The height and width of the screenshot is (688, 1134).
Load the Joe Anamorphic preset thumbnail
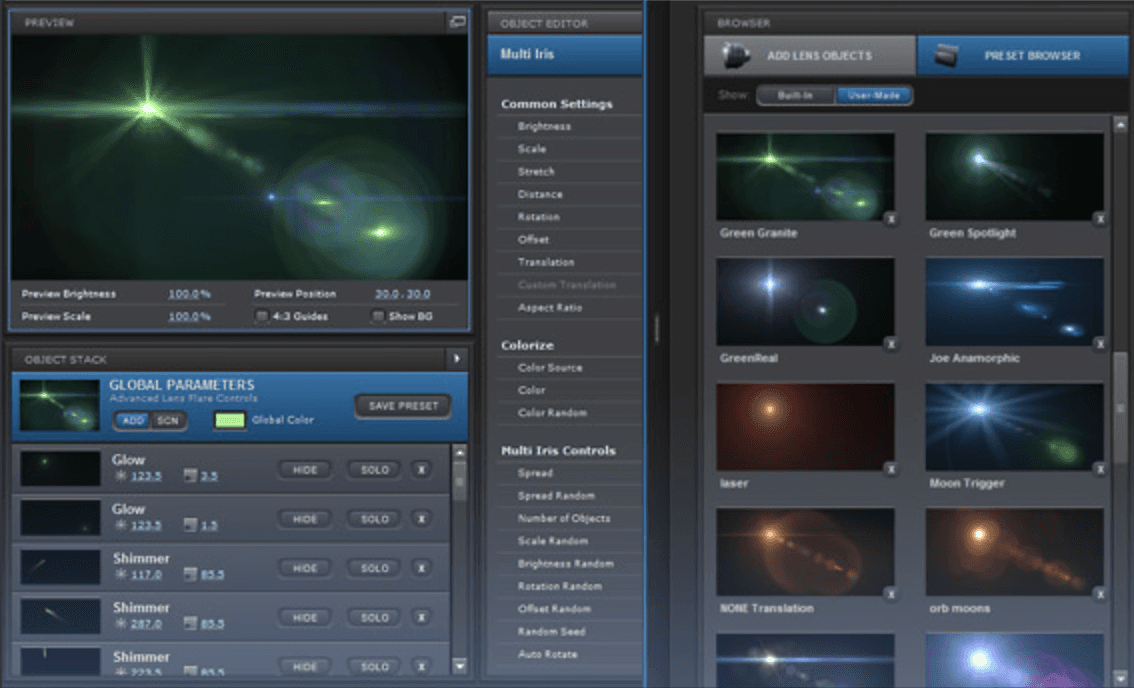1014,302
